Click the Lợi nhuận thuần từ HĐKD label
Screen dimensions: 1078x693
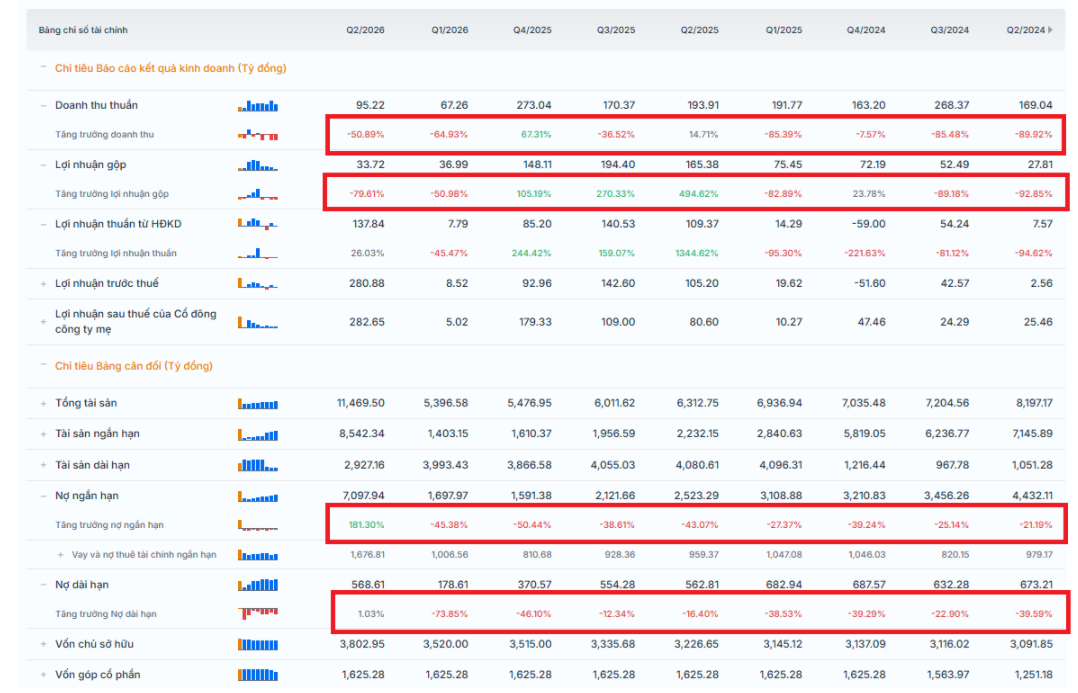click(x=118, y=224)
